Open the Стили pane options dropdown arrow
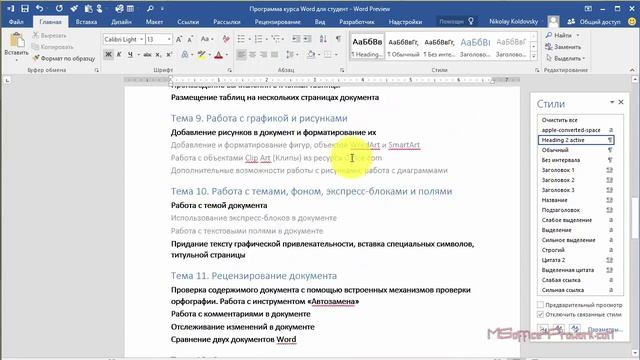 coord(612,102)
